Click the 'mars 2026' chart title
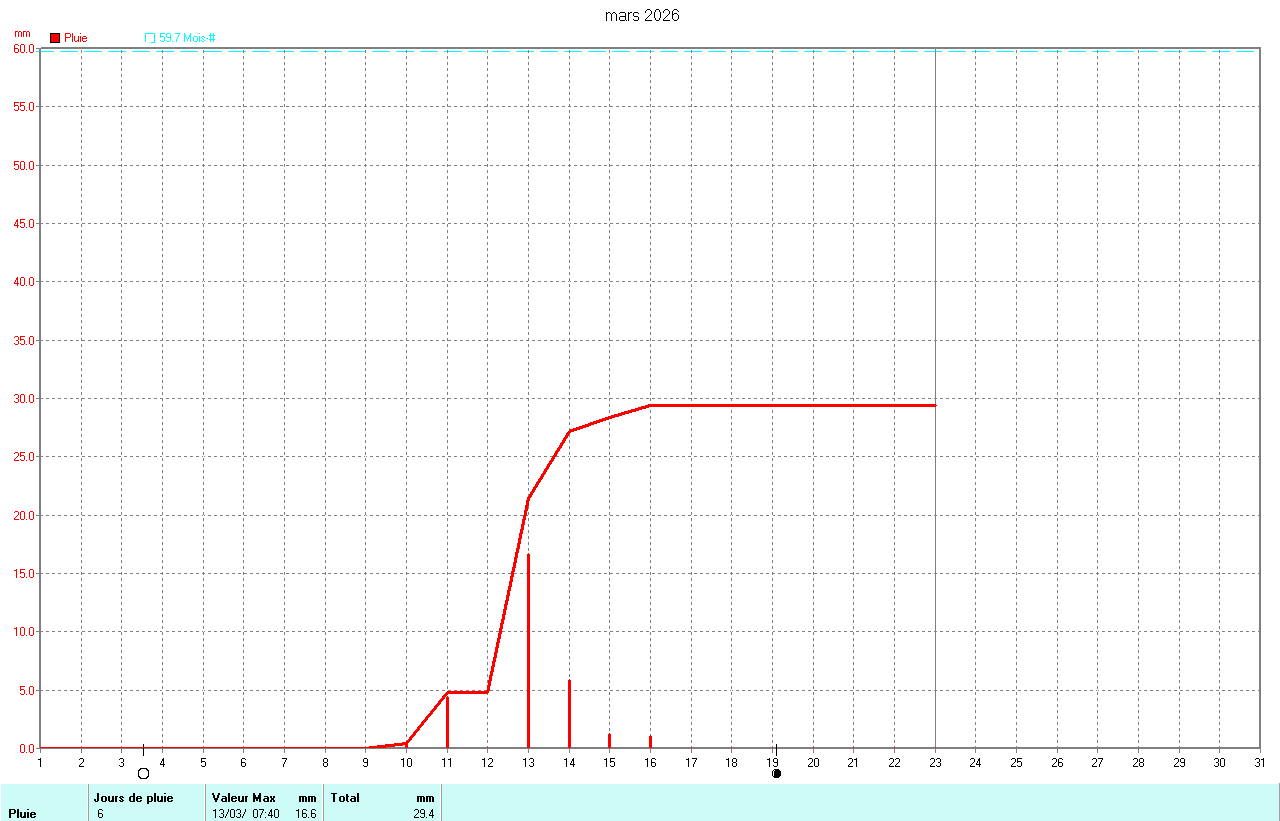This screenshot has height=821, width=1280. pos(642,16)
